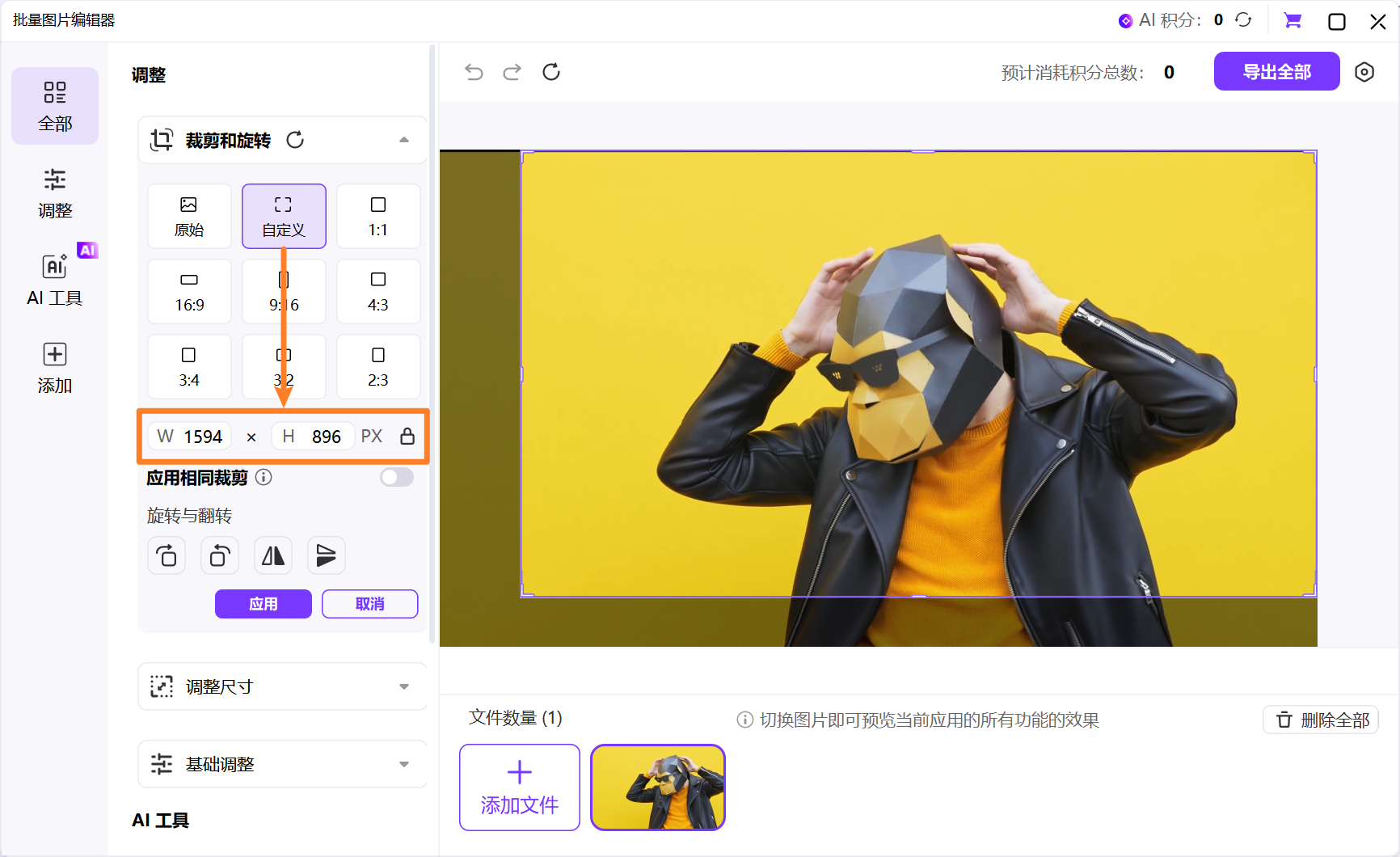Select the 16:9 crop ratio
Image resolution: width=1400 pixels, height=857 pixels.
[189, 292]
